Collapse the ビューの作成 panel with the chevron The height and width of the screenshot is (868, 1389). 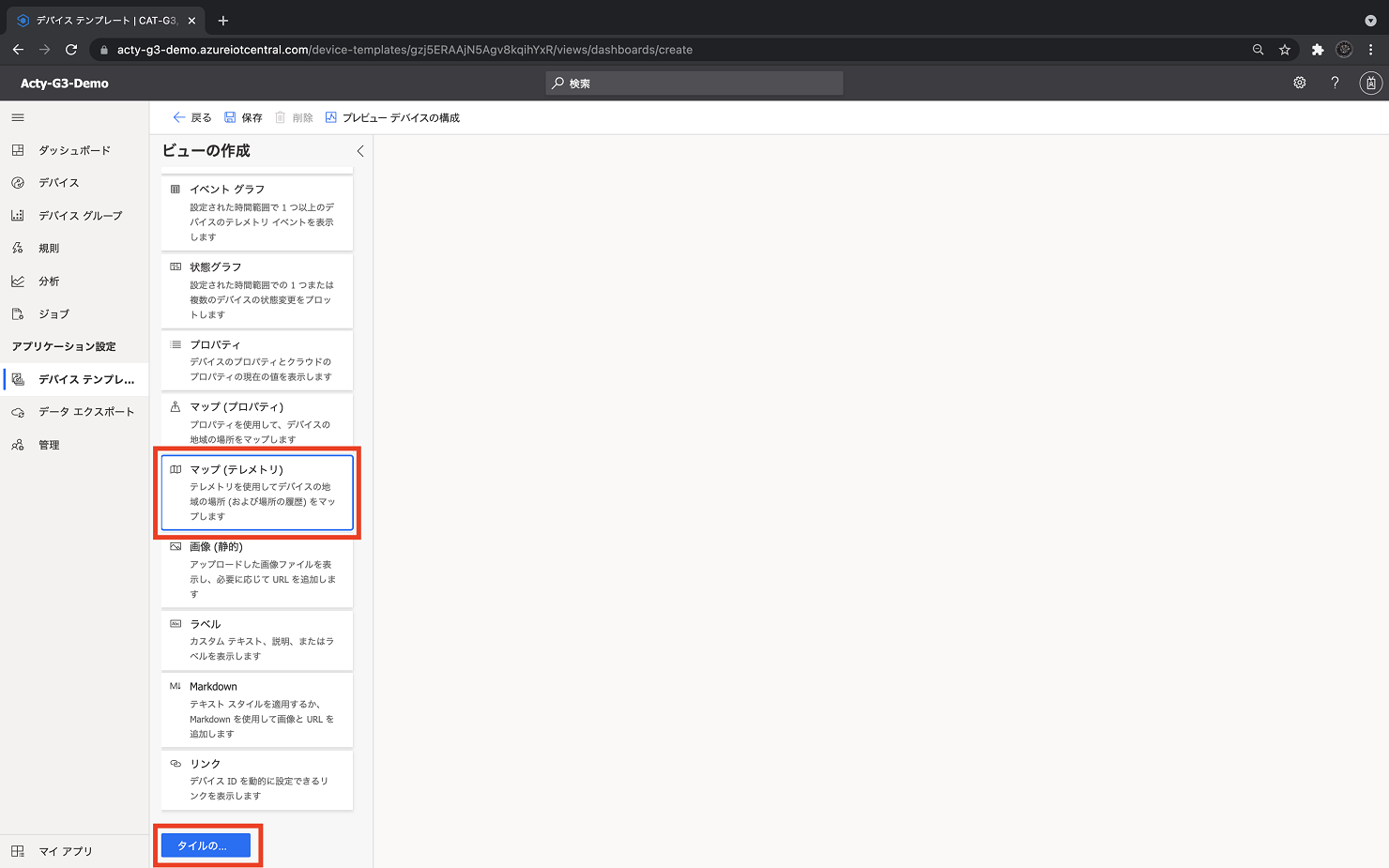click(x=359, y=151)
